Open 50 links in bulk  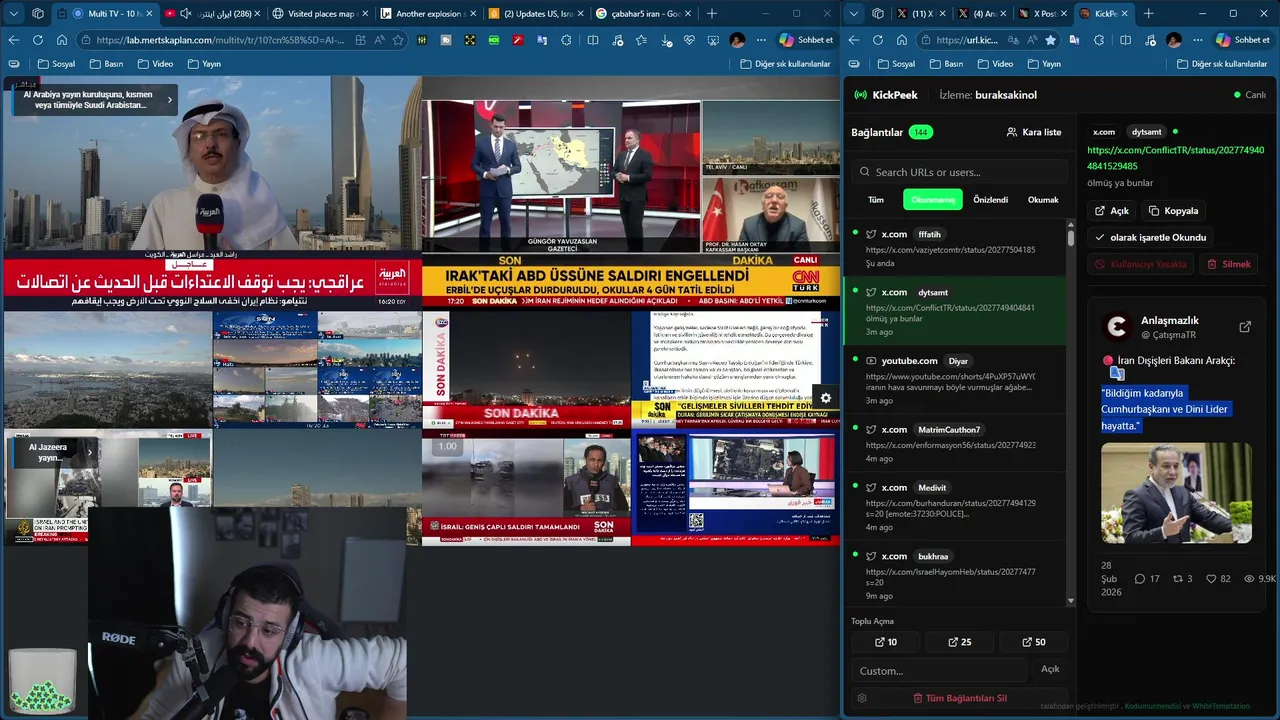pos(1034,642)
